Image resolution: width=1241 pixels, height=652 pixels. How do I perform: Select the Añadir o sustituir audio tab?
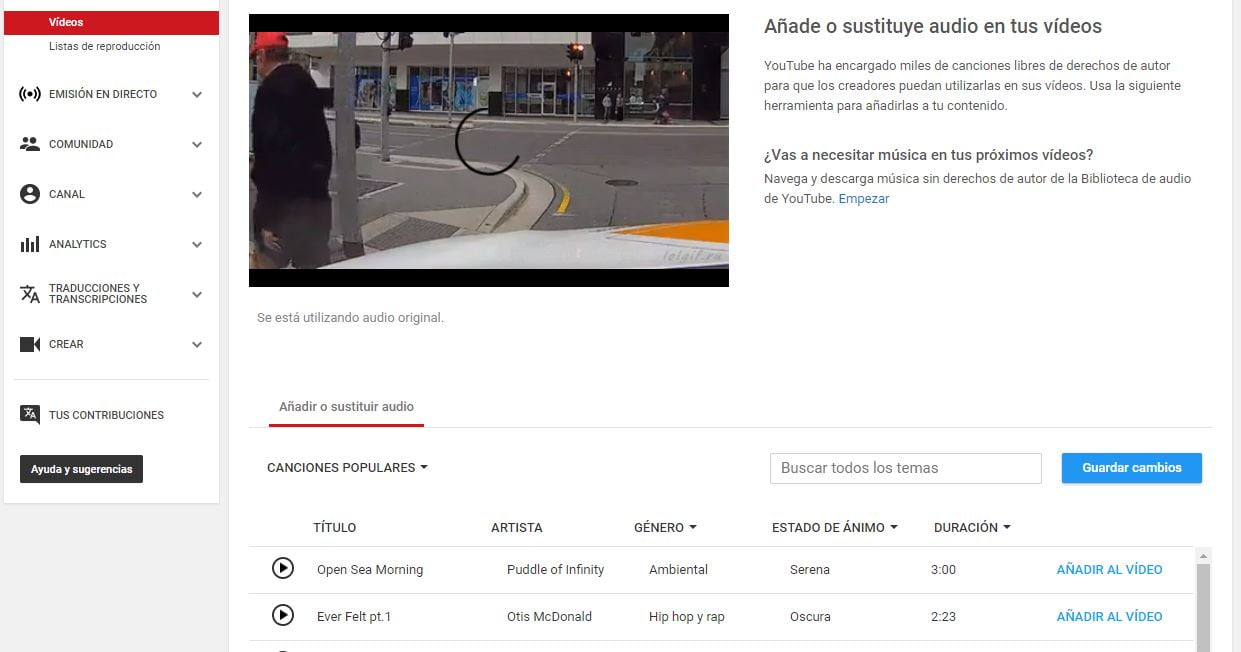tap(346, 407)
